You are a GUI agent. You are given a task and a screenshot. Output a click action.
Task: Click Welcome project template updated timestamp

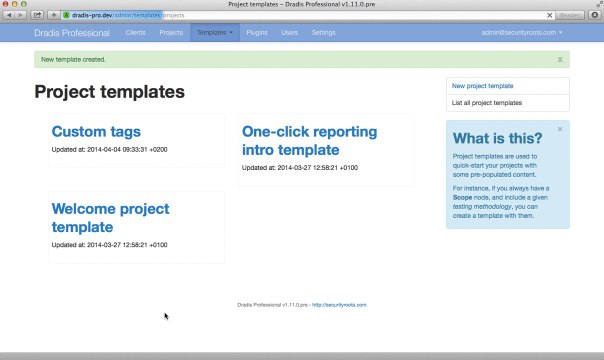coord(109,244)
